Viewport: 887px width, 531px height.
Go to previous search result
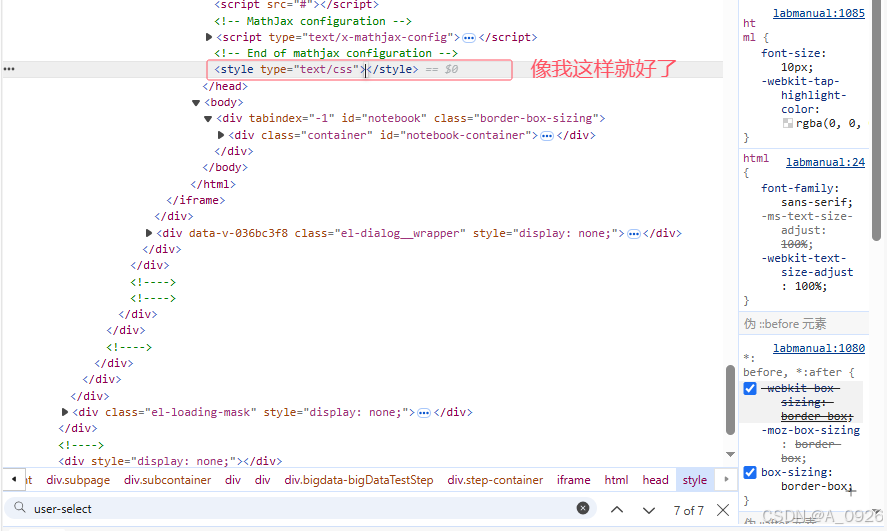[617, 510]
